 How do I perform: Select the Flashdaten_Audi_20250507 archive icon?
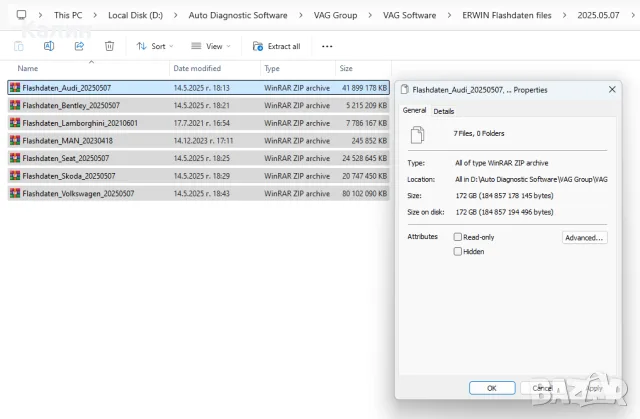click(x=15, y=87)
